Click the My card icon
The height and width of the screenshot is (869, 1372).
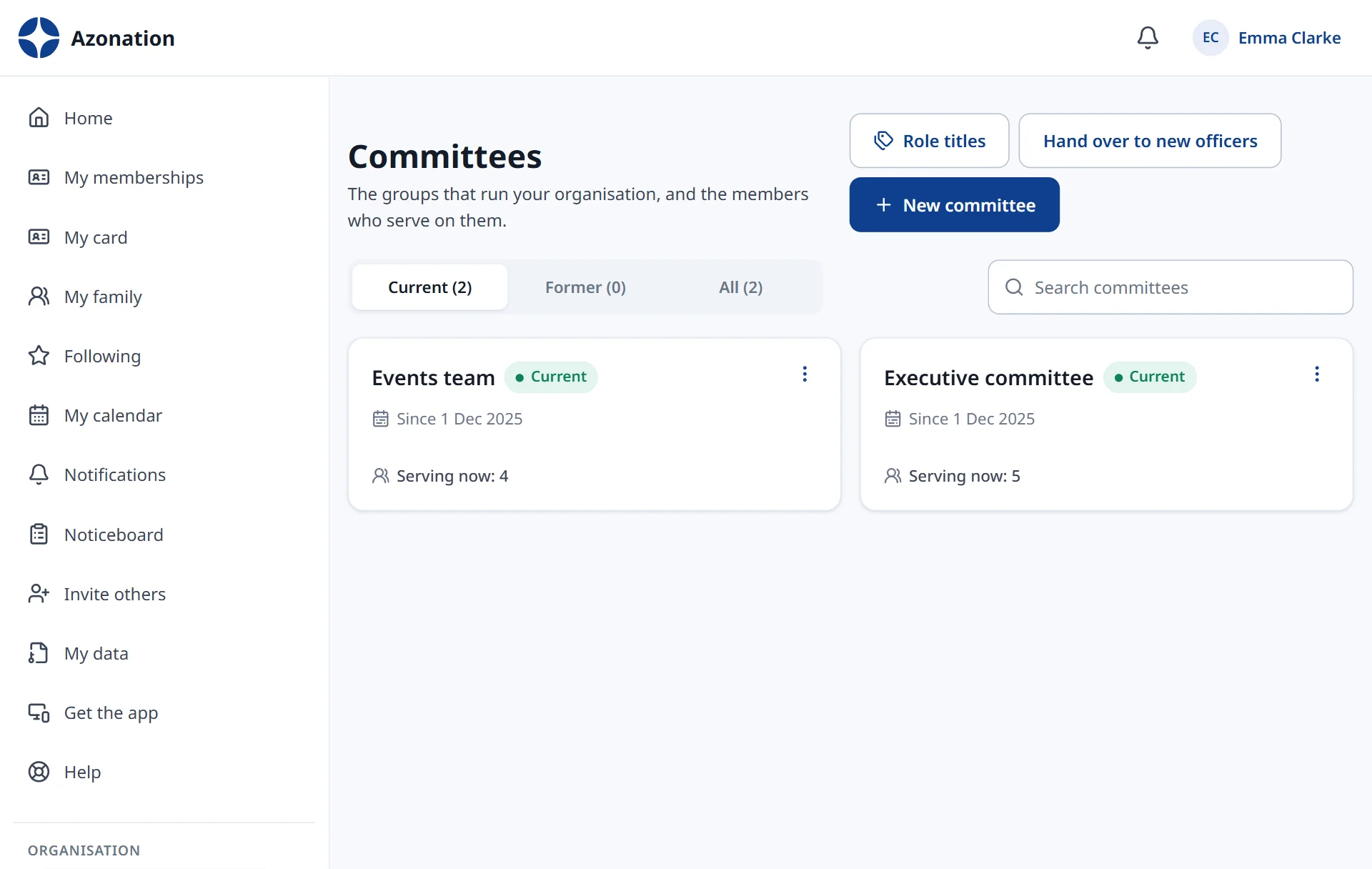click(x=39, y=237)
